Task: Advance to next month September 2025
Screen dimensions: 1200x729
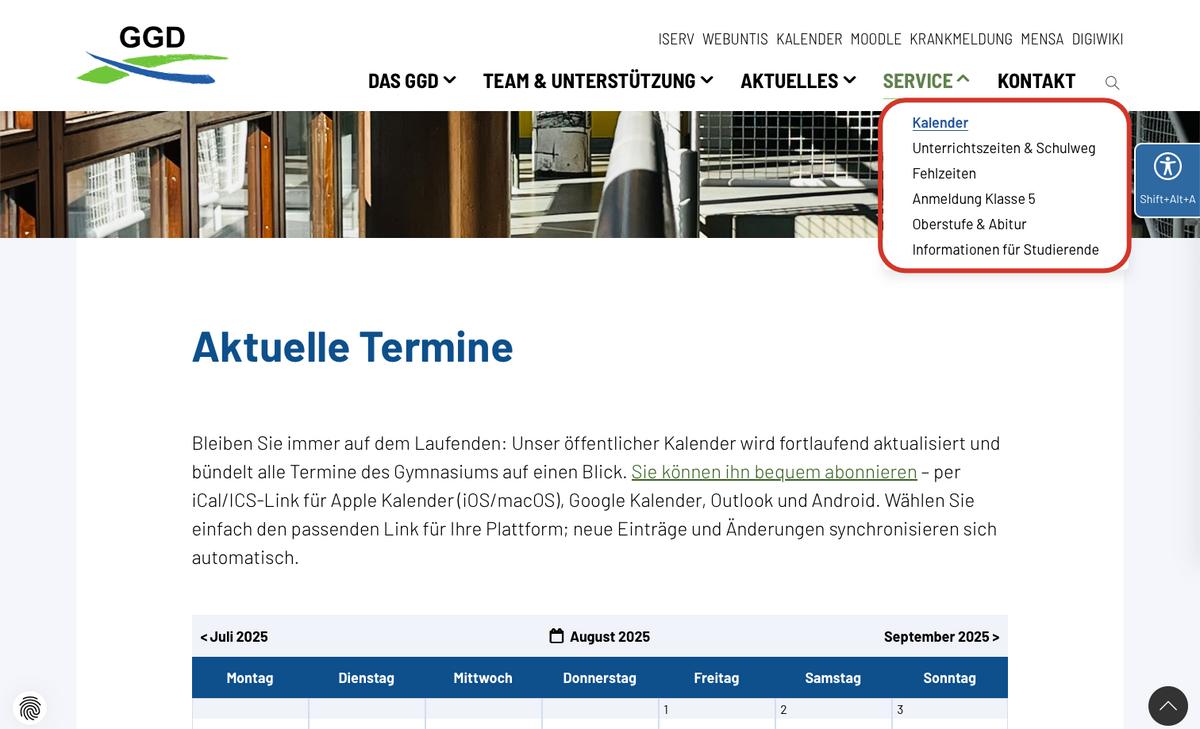Action: coord(941,636)
